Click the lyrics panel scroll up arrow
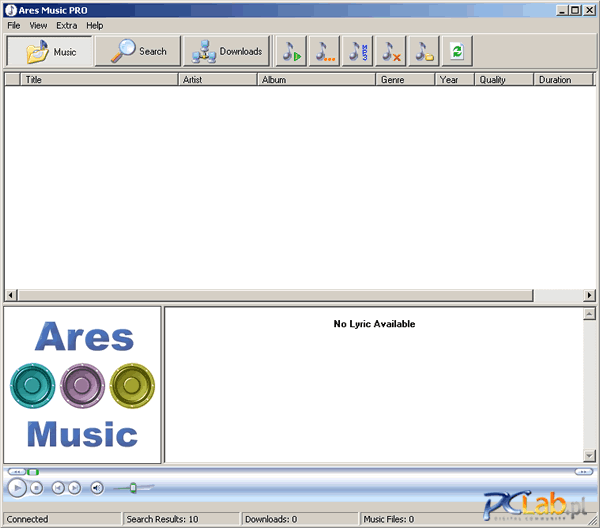The image size is (600, 528). coord(589,314)
